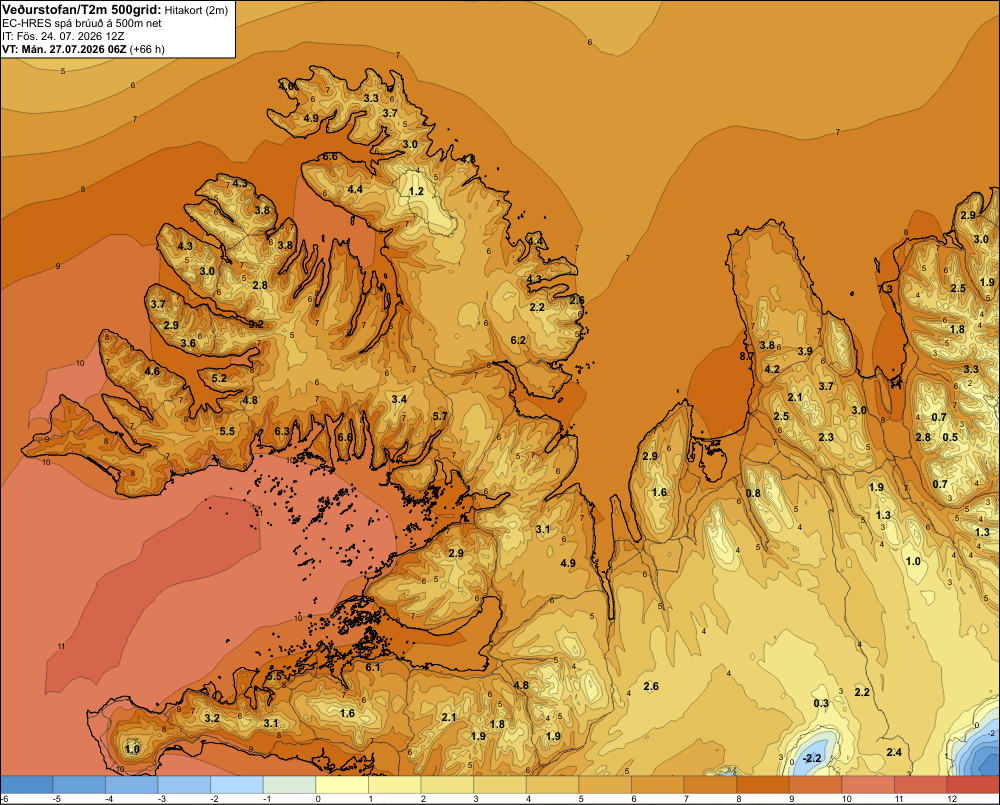Click the temperature value '0.3' on the map

coord(821,703)
